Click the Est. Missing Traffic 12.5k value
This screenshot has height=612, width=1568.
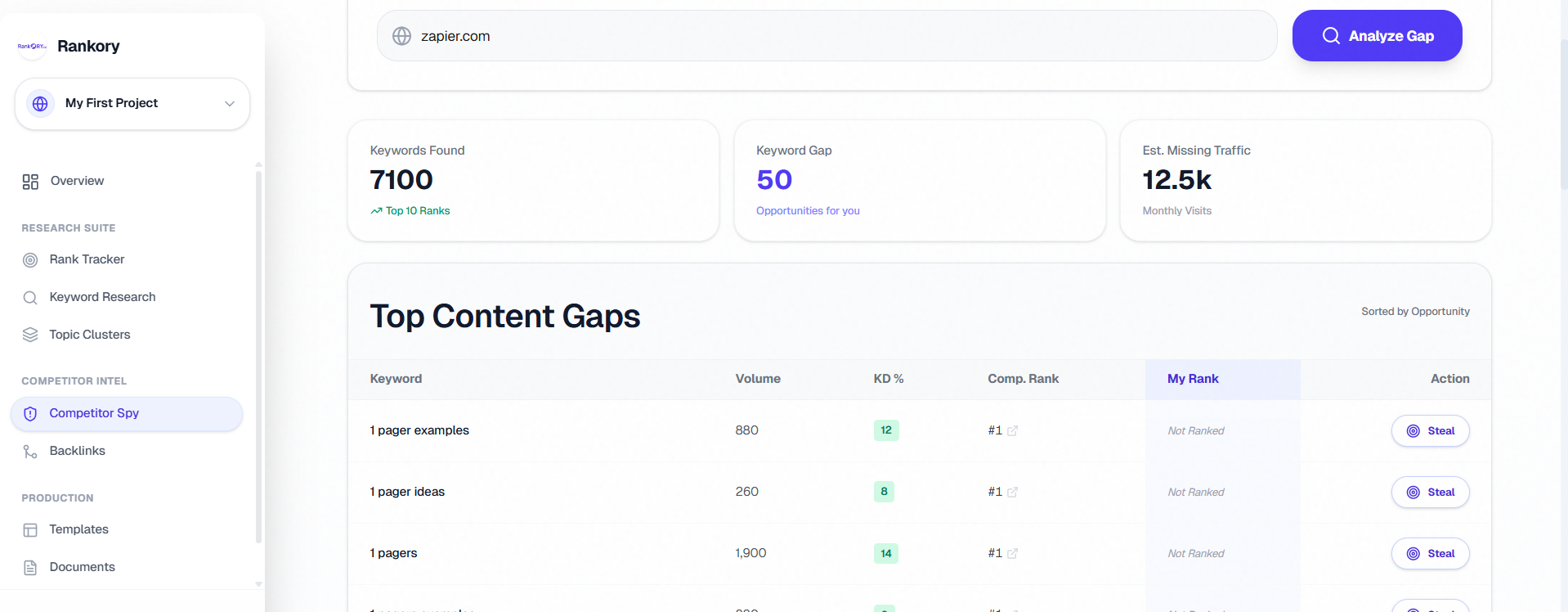[x=1176, y=180]
